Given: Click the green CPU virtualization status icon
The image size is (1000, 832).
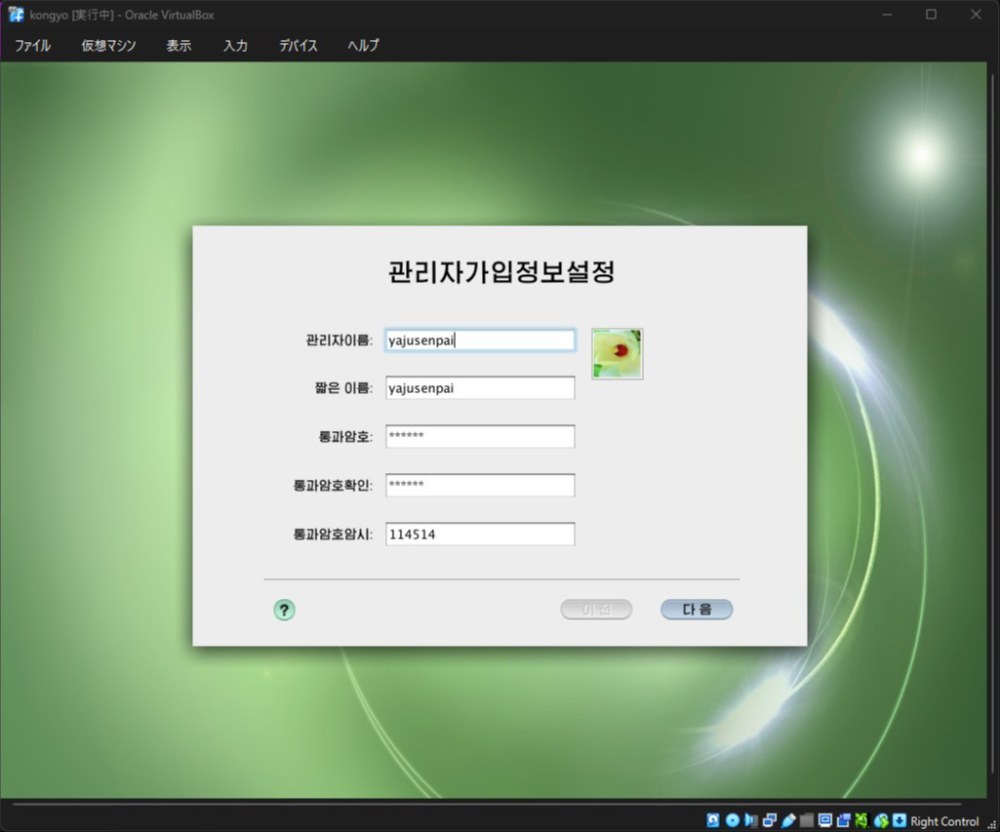Looking at the screenshot, I should (x=862, y=821).
